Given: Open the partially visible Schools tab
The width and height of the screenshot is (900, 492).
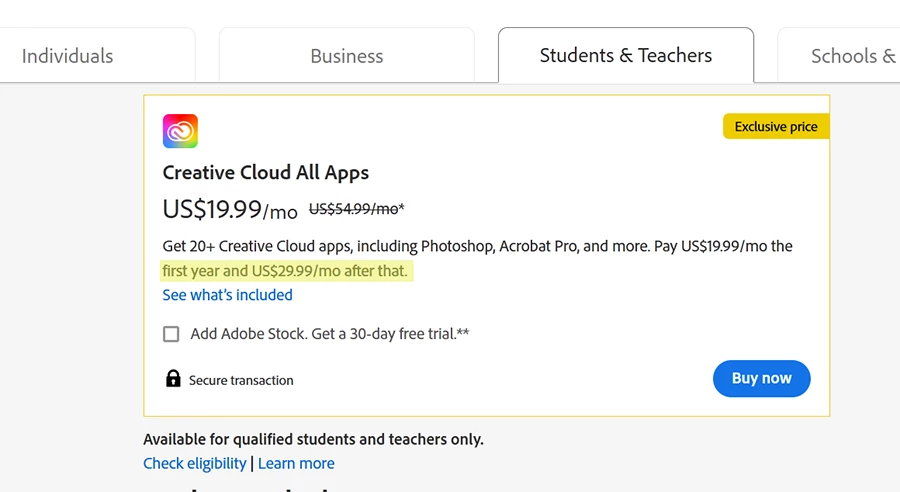Looking at the screenshot, I should click(852, 56).
